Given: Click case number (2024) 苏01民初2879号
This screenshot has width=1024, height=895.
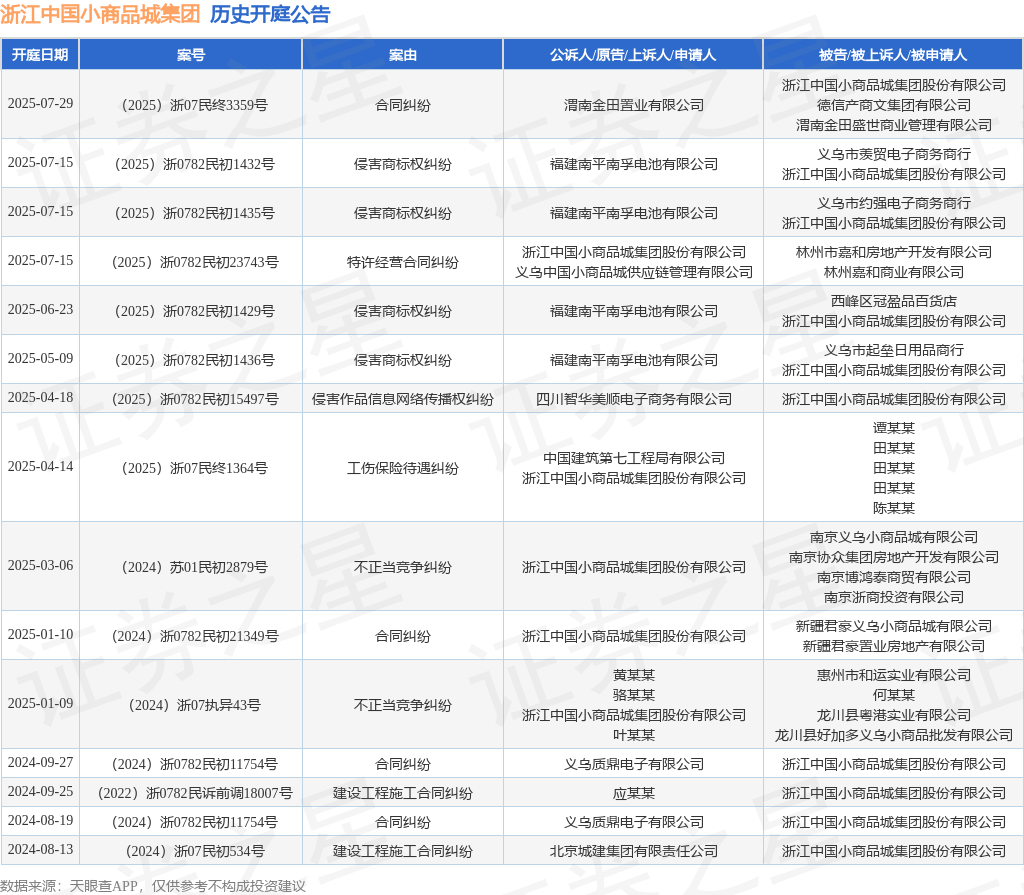Looking at the screenshot, I should (x=195, y=567).
